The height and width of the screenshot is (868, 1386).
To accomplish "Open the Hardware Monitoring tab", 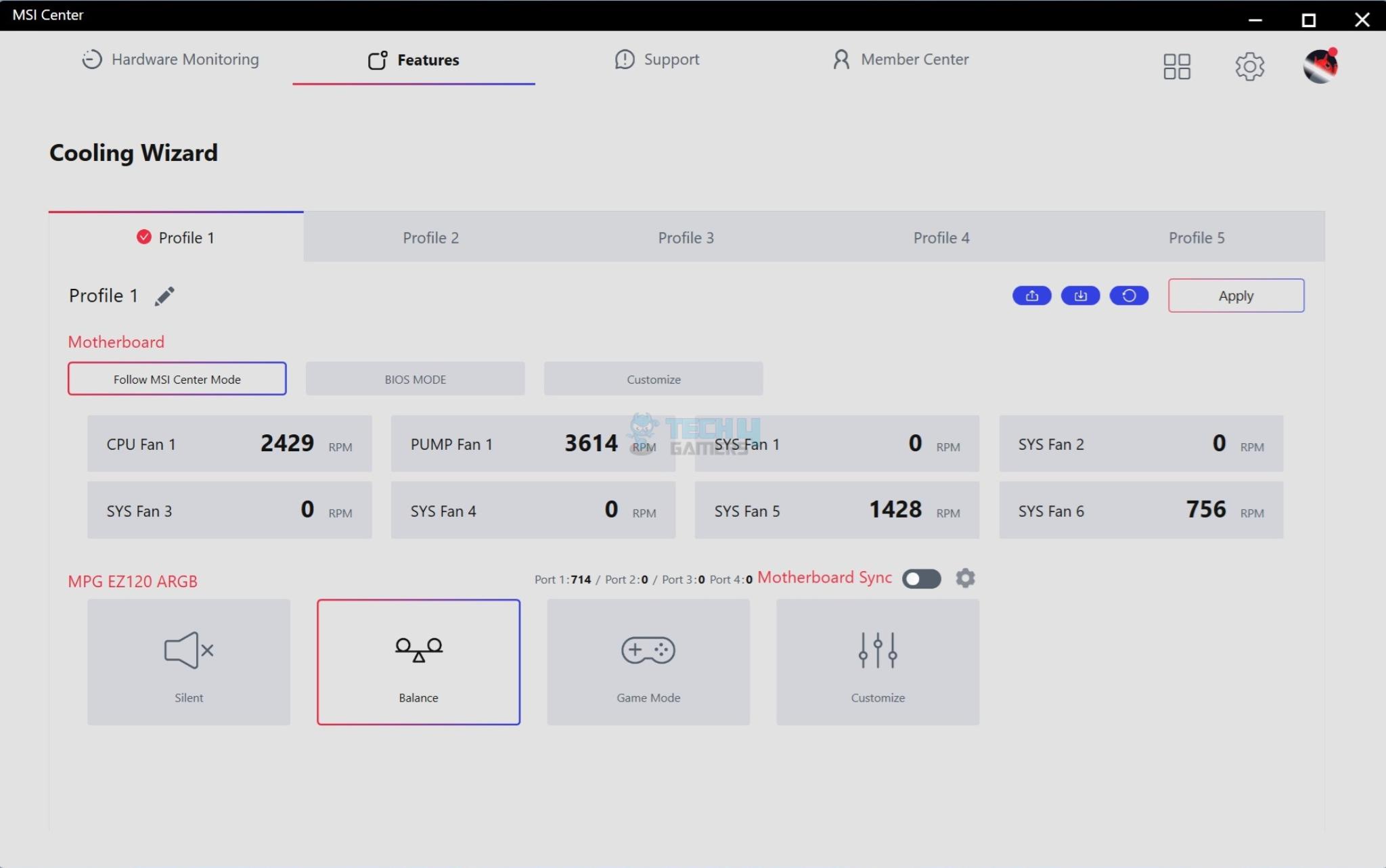I will pyautogui.click(x=170, y=60).
